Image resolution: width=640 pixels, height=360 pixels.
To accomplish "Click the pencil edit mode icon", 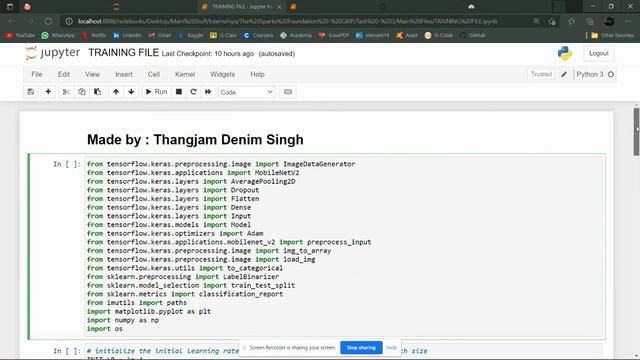I will [564, 74].
